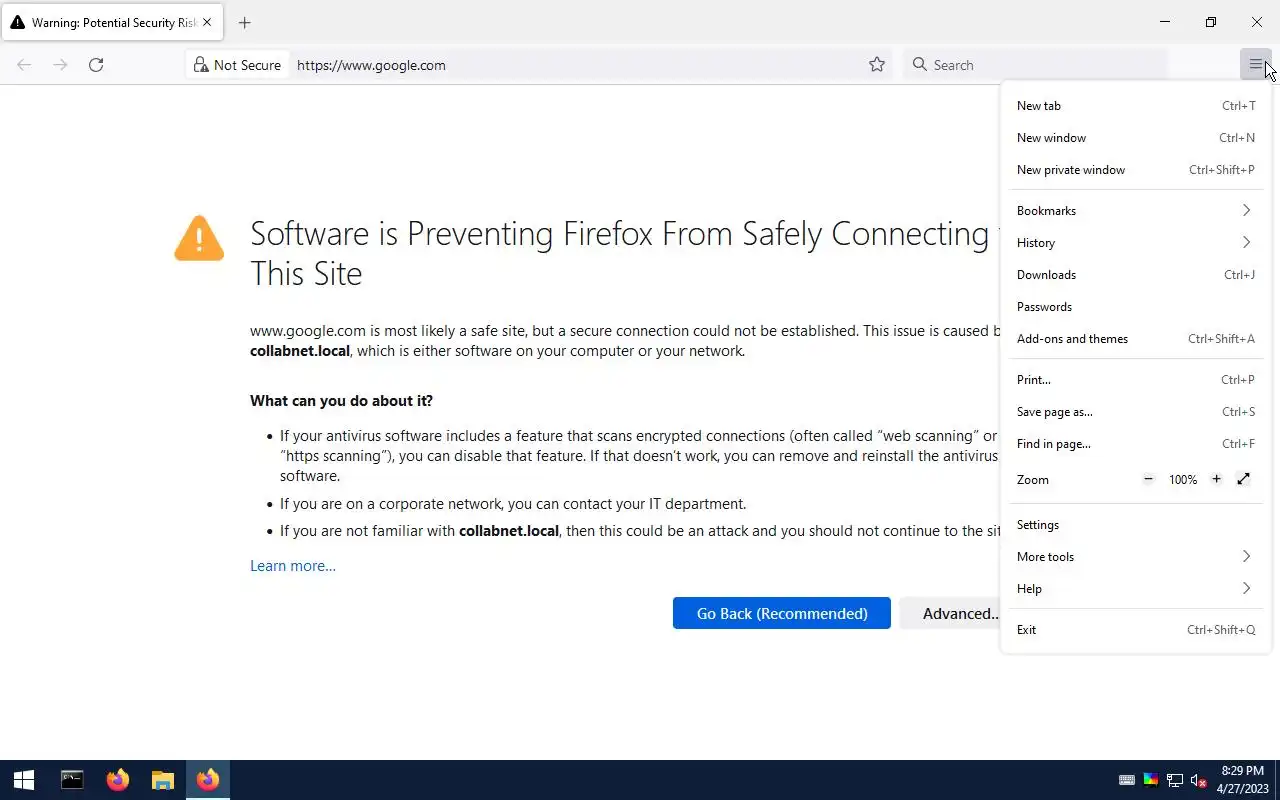The width and height of the screenshot is (1280, 800).
Task: Expand the Bookmarks submenu
Action: point(1135,211)
